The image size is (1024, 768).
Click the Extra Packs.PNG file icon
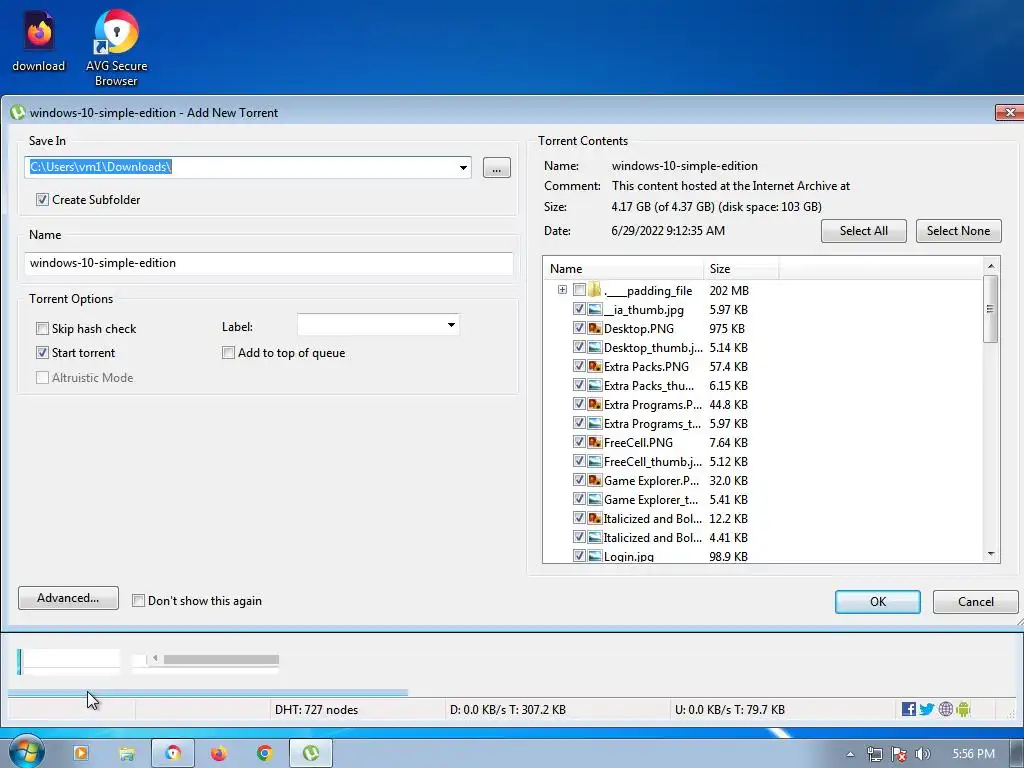pos(594,366)
